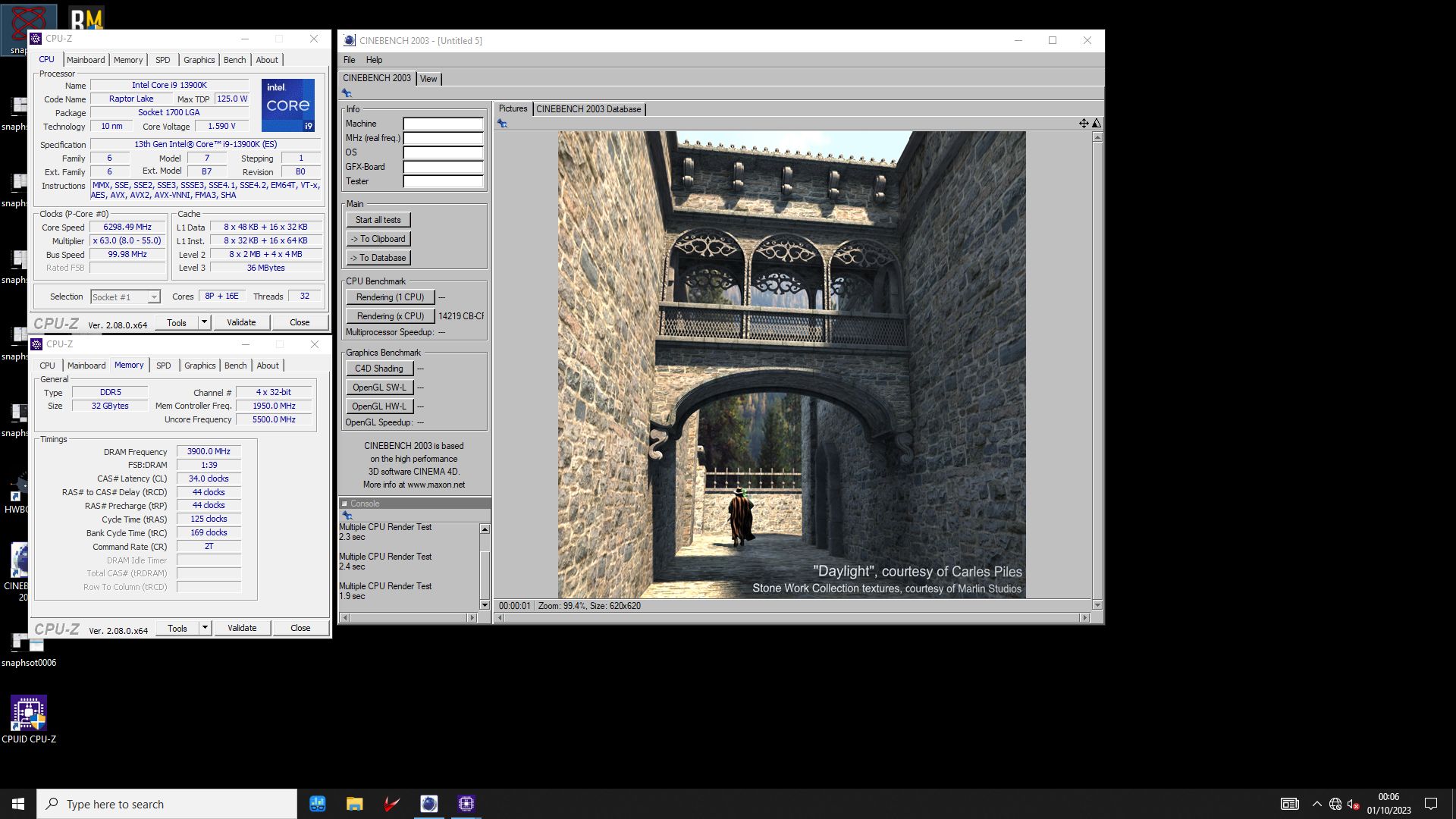Open SPD tab in bottom CPU-Z window
This screenshot has width=1456, height=819.
click(164, 366)
